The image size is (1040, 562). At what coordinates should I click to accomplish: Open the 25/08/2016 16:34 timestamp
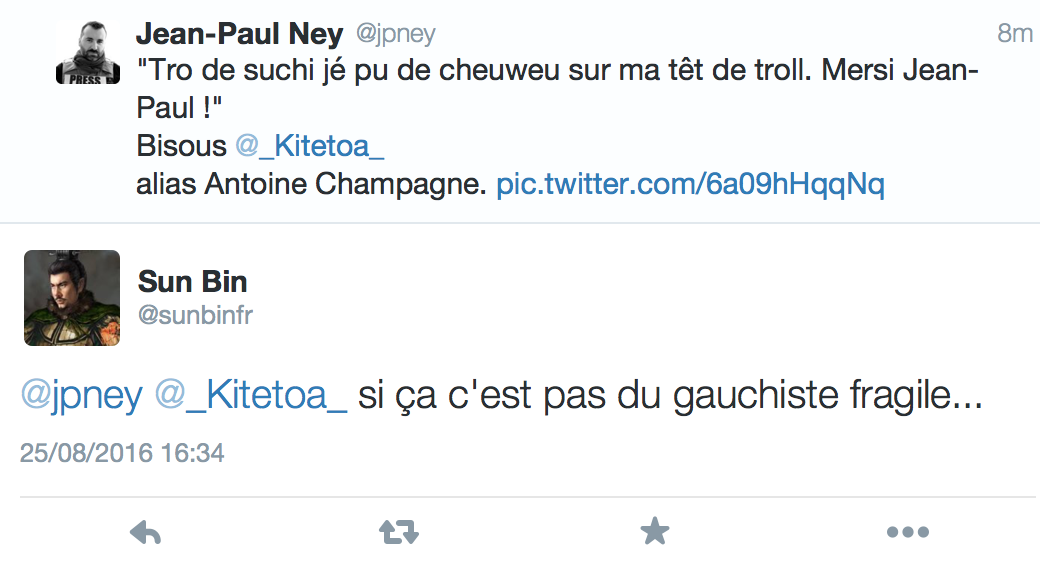tap(122, 453)
